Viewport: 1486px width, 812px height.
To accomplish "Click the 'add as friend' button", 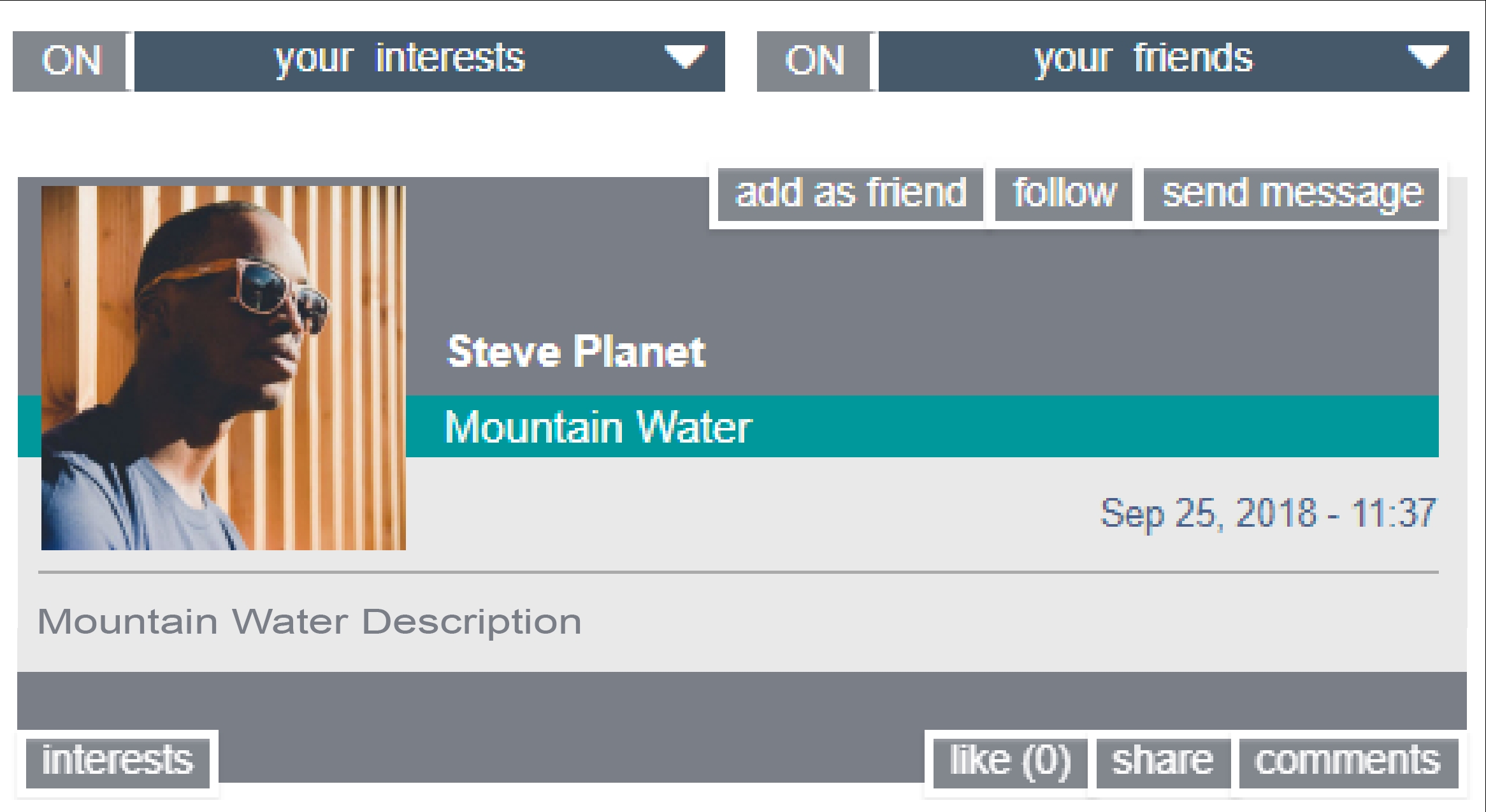I will [850, 194].
